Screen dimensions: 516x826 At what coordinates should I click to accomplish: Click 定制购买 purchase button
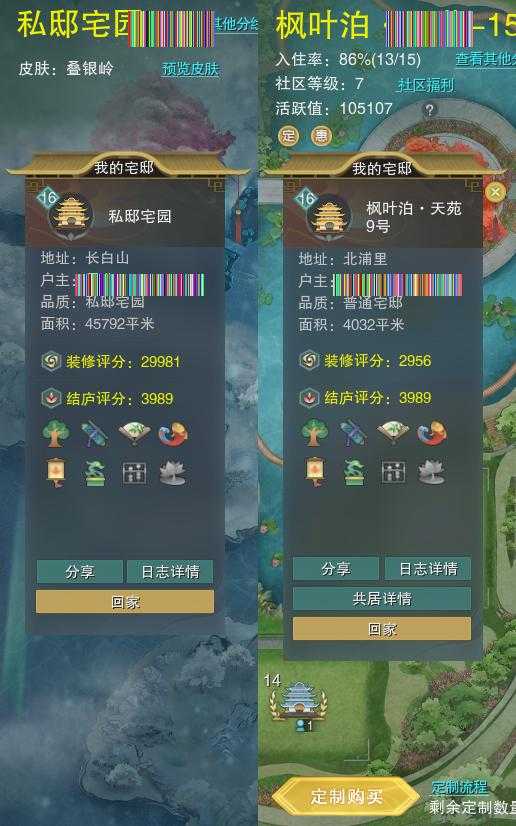pyautogui.click(x=346, y=796)
